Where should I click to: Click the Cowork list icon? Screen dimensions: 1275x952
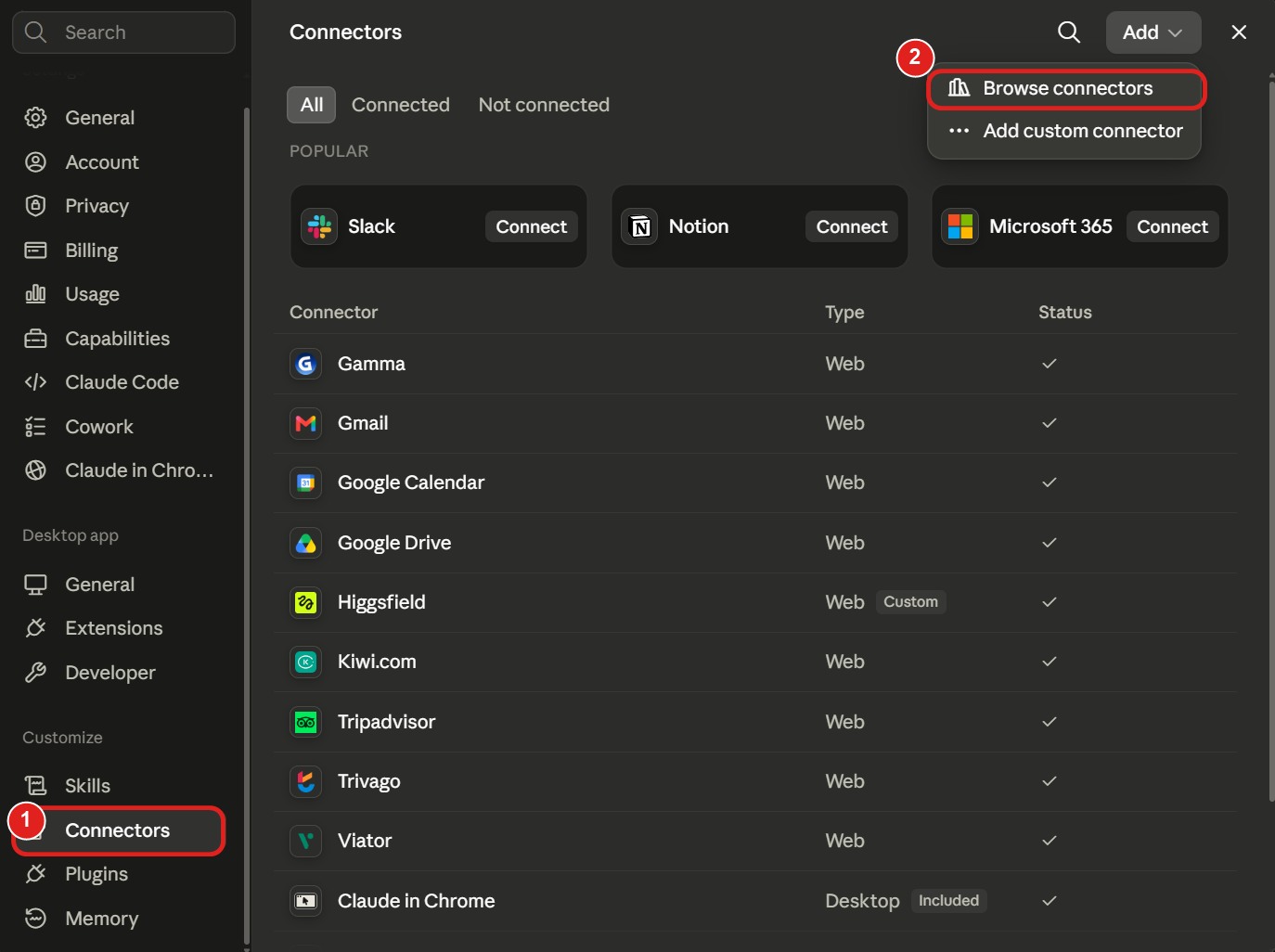(35, 427)
